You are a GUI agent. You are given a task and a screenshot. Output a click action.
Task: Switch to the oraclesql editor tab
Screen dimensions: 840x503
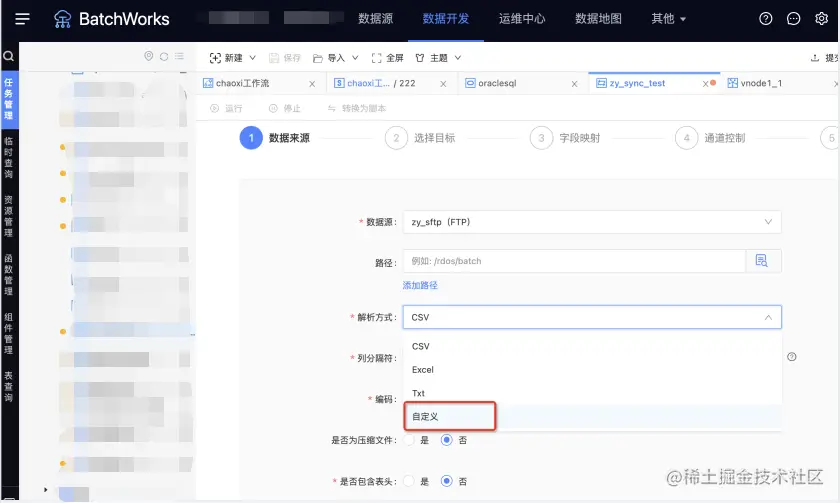[497, 84]
